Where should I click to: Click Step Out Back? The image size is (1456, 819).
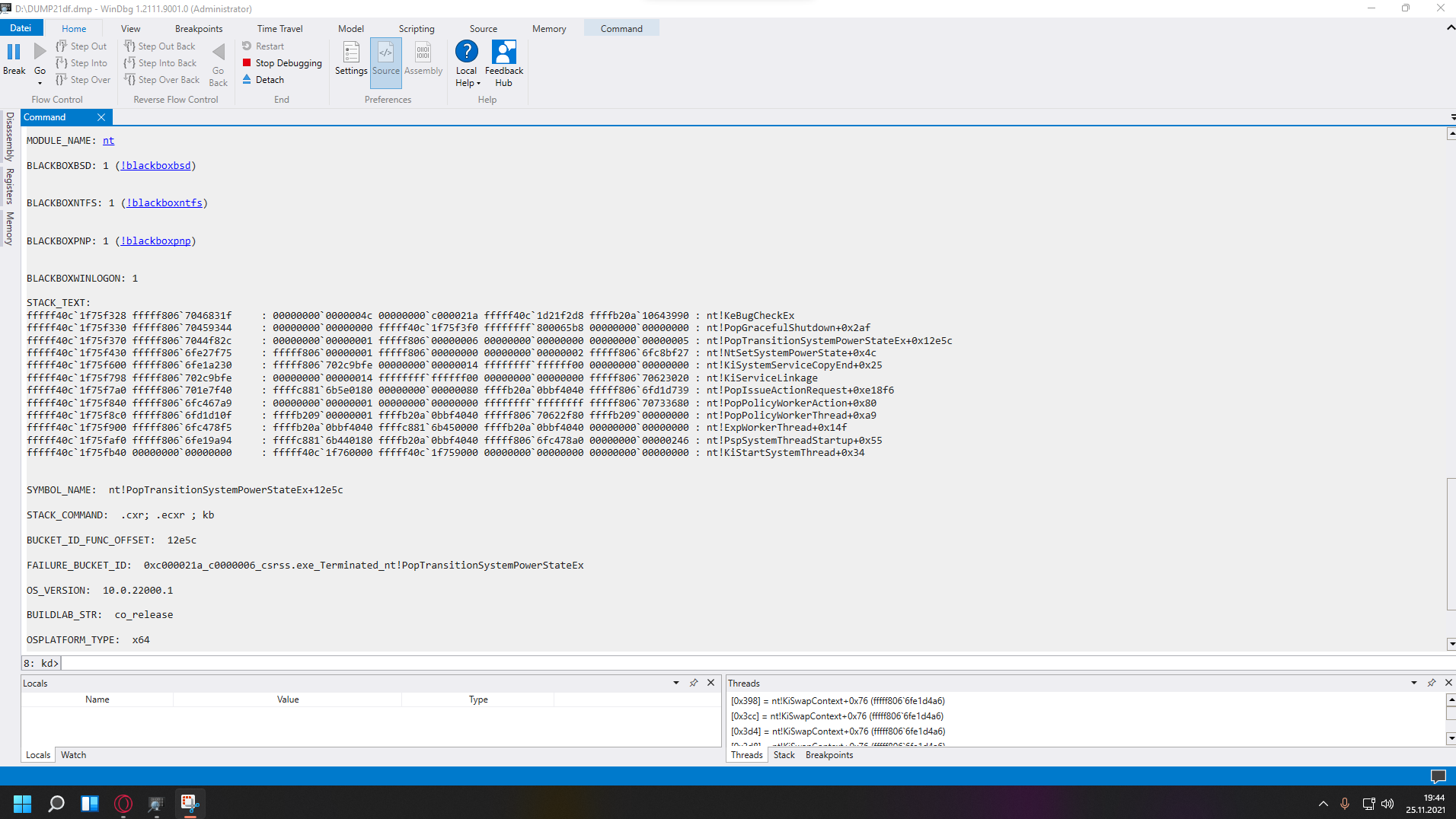click(160, 46)
